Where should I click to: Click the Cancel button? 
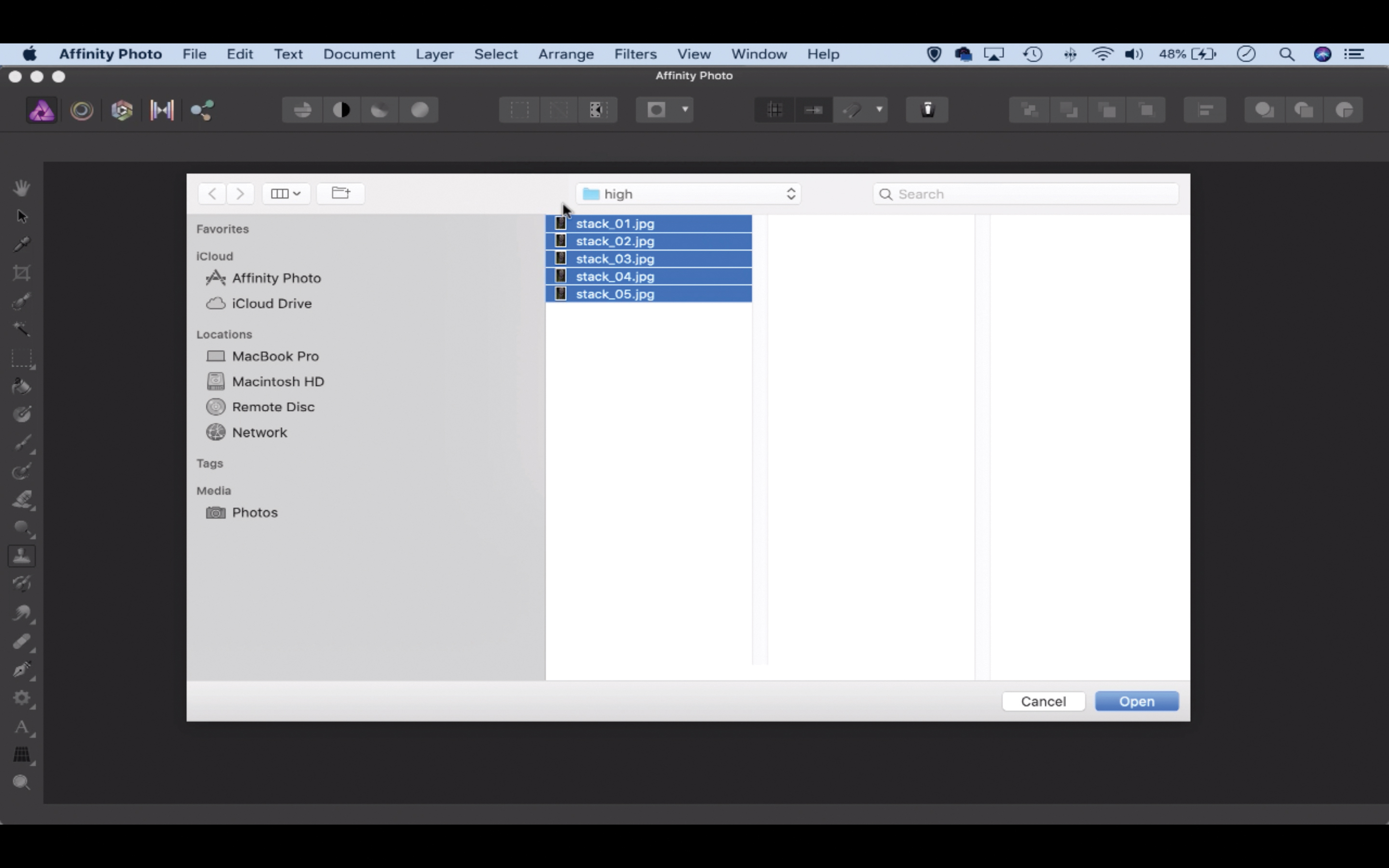pyautogui.click(x=1043, y=702)
